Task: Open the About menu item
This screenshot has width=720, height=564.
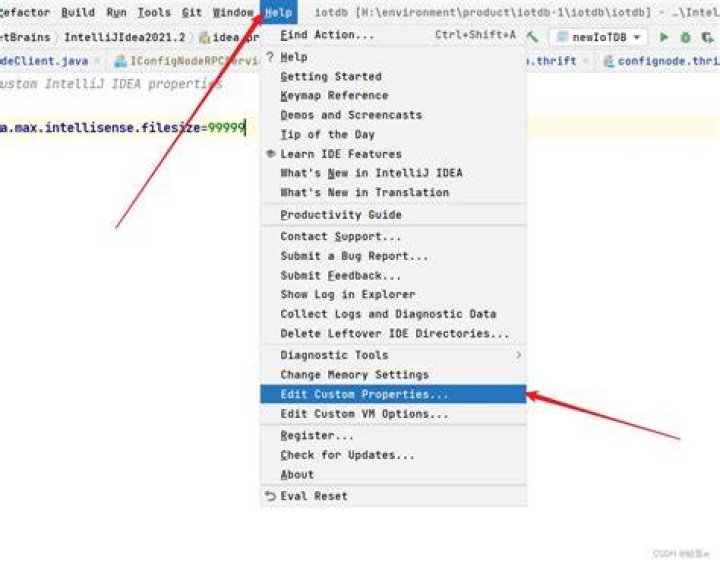Action: [x=393, y=474]
